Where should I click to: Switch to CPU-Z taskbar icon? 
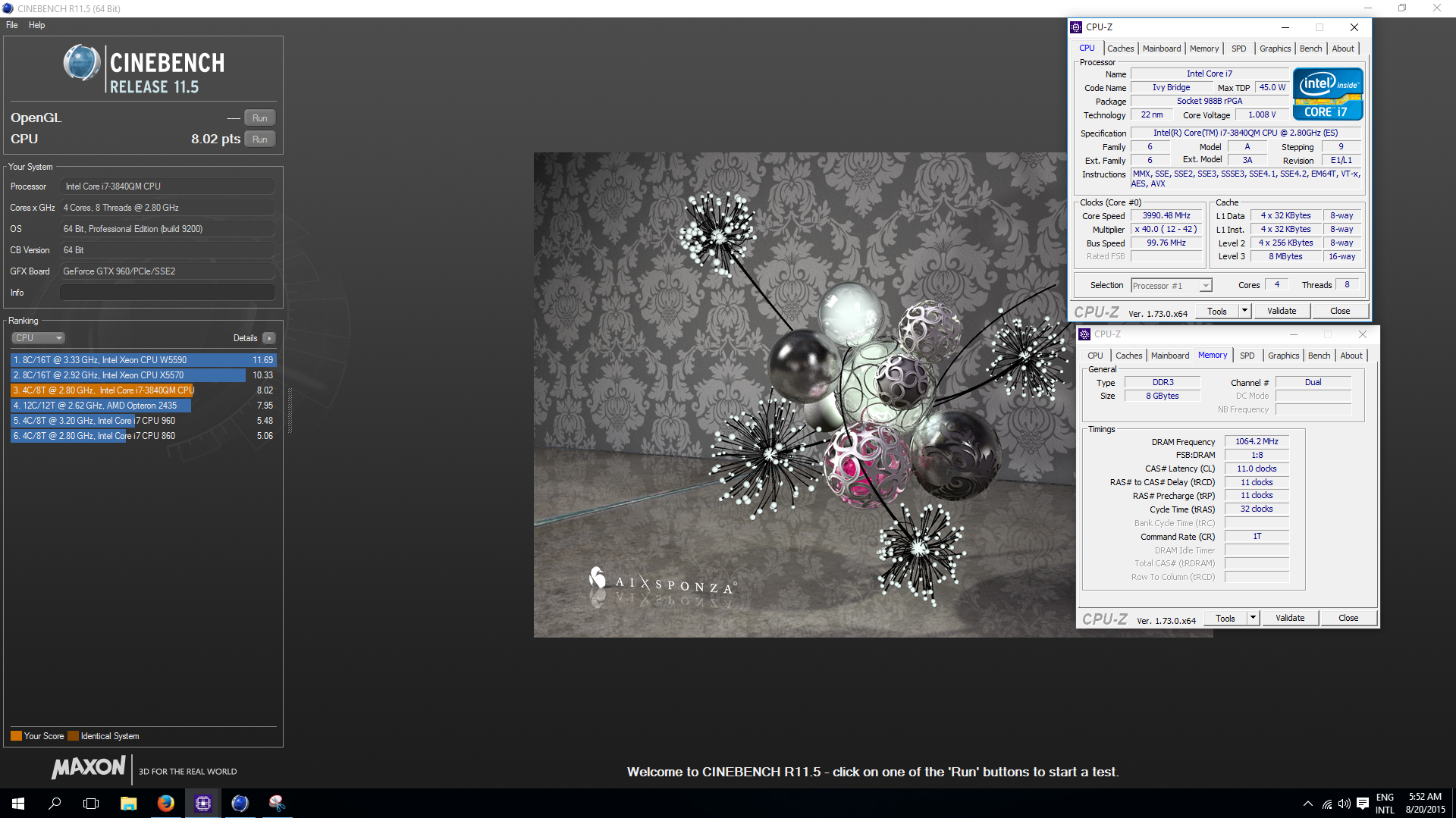click(x=202, y=804)
